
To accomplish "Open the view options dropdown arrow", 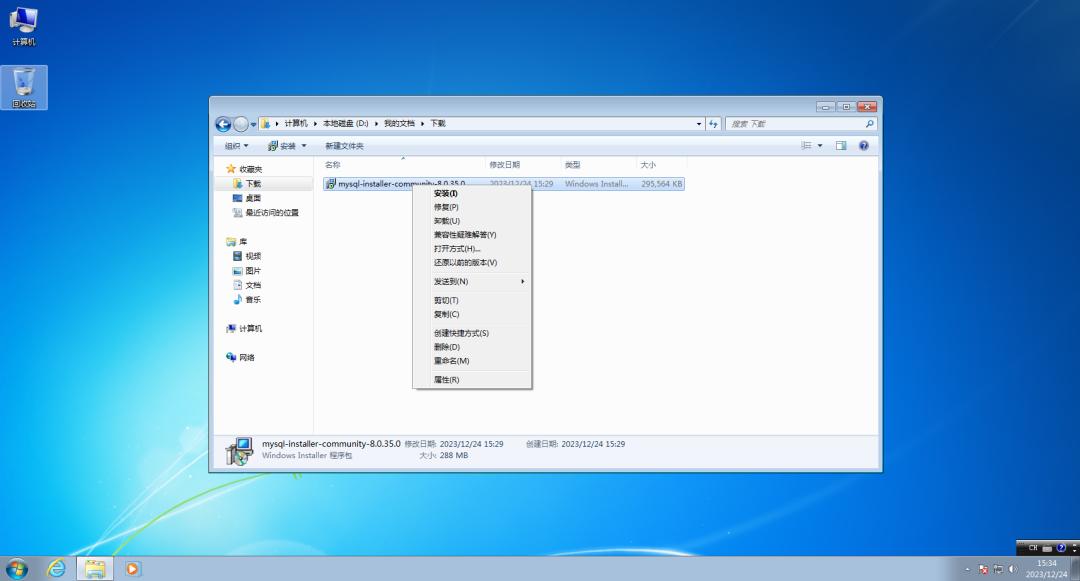I will pyautogui.click(x=820, y=146).
